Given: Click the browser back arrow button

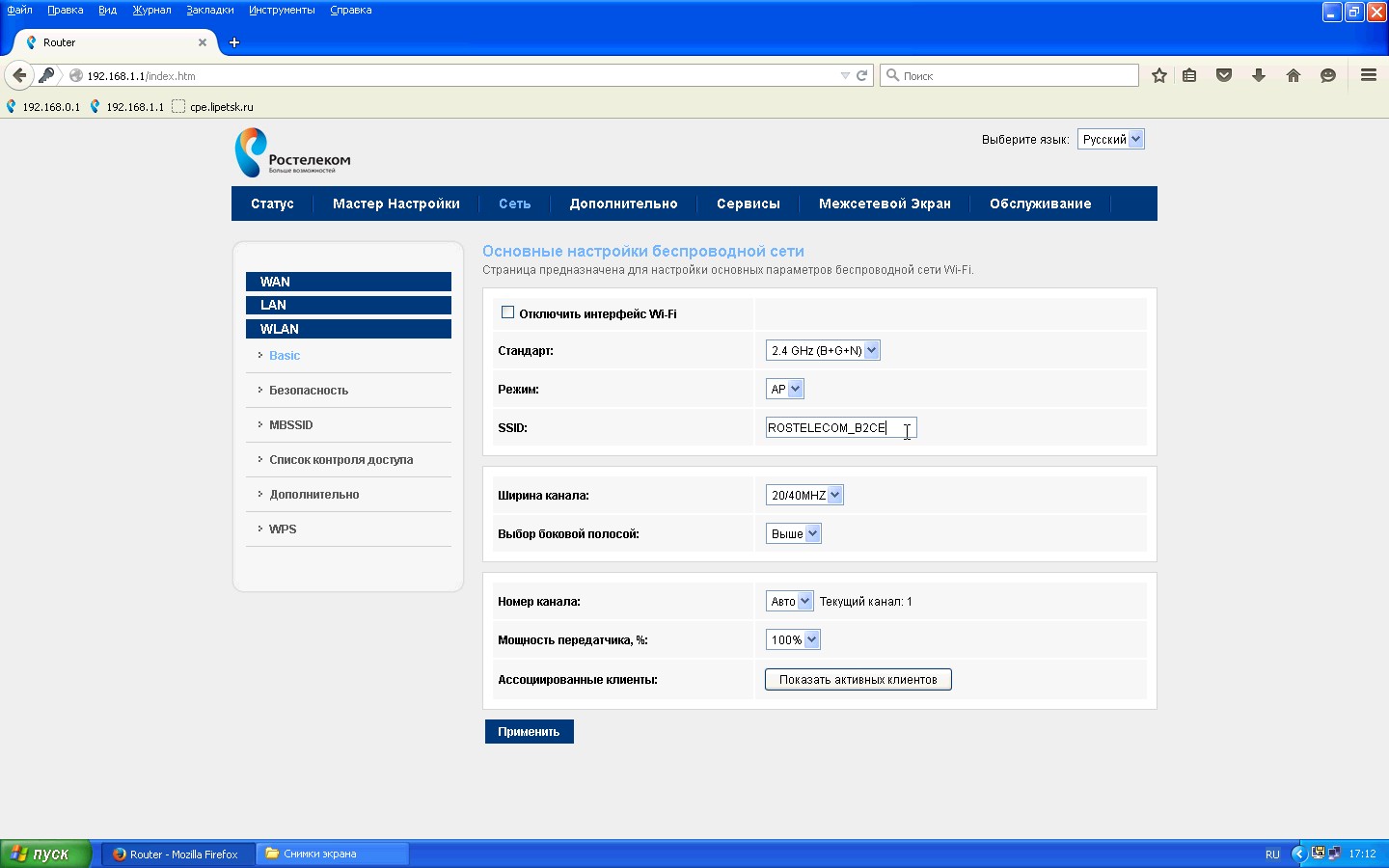Looking at the screenshot, I should click(x=19, y=75).
